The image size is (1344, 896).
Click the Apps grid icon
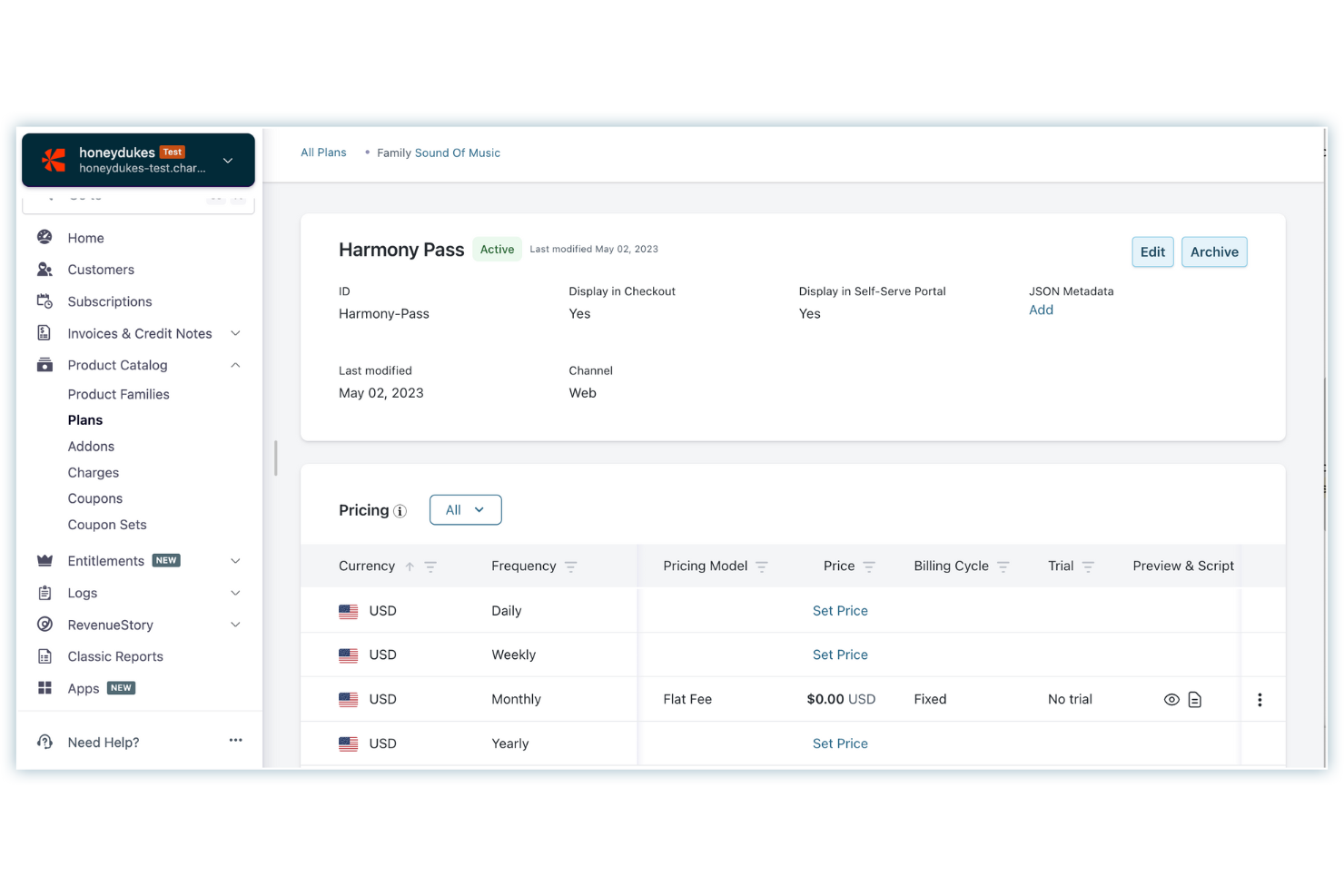(44, 687)
